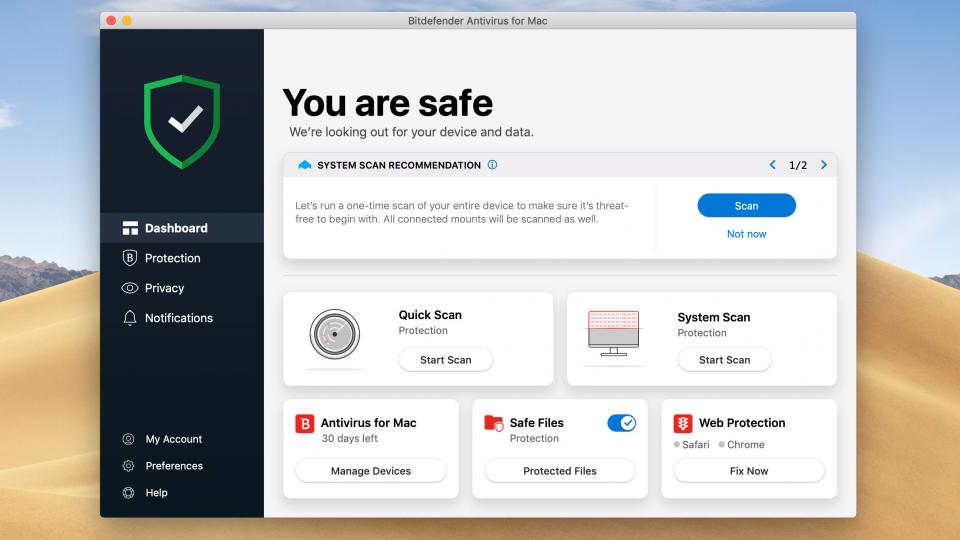Screen dimensions: 960x540
Task: Click the Help lifebuoy icon
Action: (129, 493)
